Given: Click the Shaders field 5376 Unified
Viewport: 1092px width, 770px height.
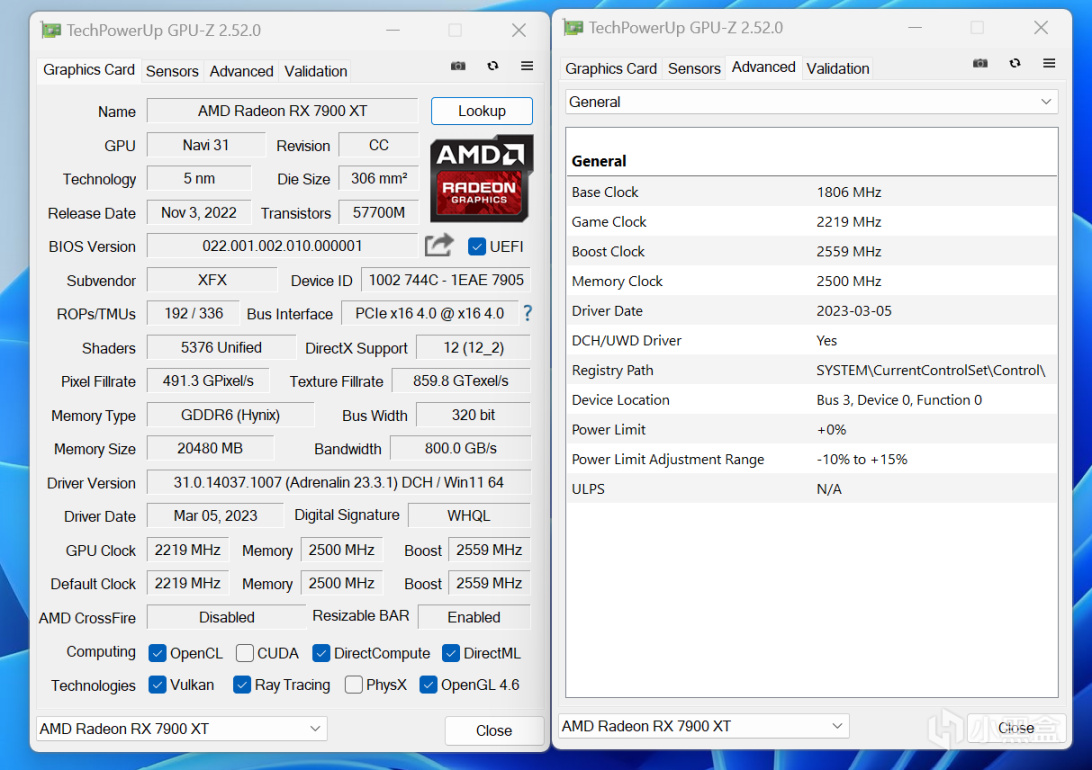Looking at the screenshot, I should pos(221,347).
